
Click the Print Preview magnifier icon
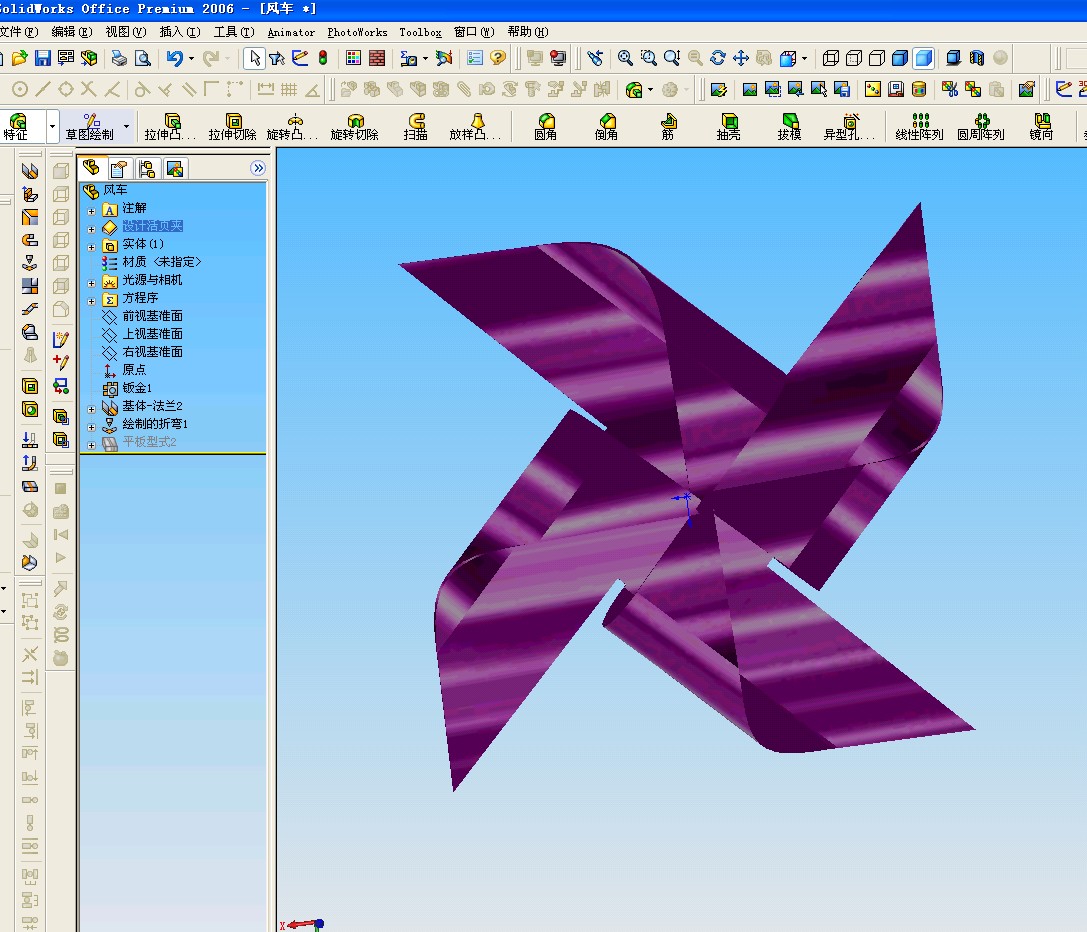(142, 58)
